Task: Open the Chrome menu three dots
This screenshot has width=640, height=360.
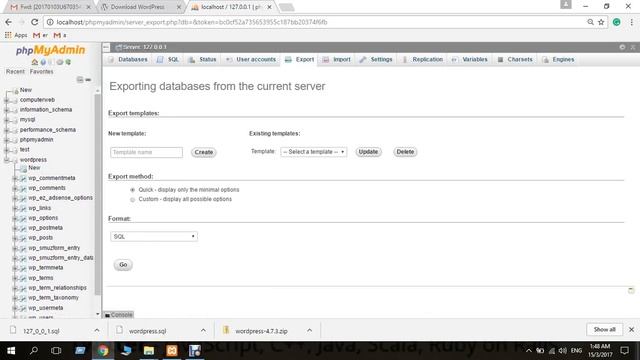Action: pyautogui.click(x=631, y=22)
